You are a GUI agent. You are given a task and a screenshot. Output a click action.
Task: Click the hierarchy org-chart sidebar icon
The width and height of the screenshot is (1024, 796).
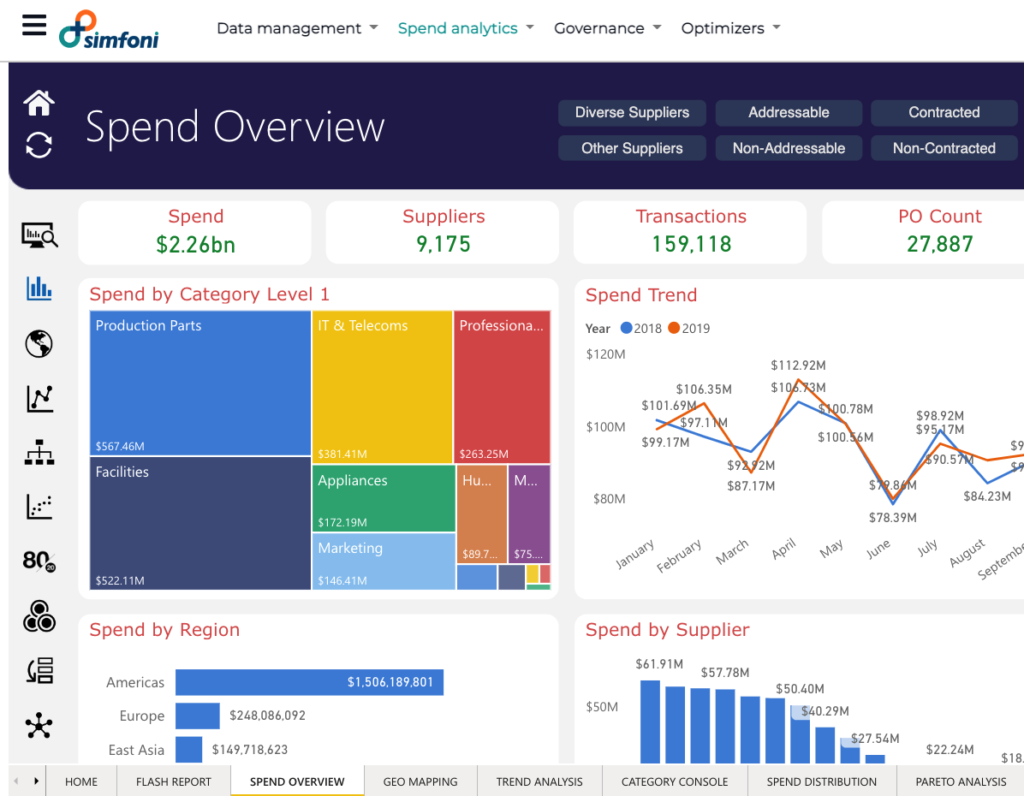click(39, 453)
